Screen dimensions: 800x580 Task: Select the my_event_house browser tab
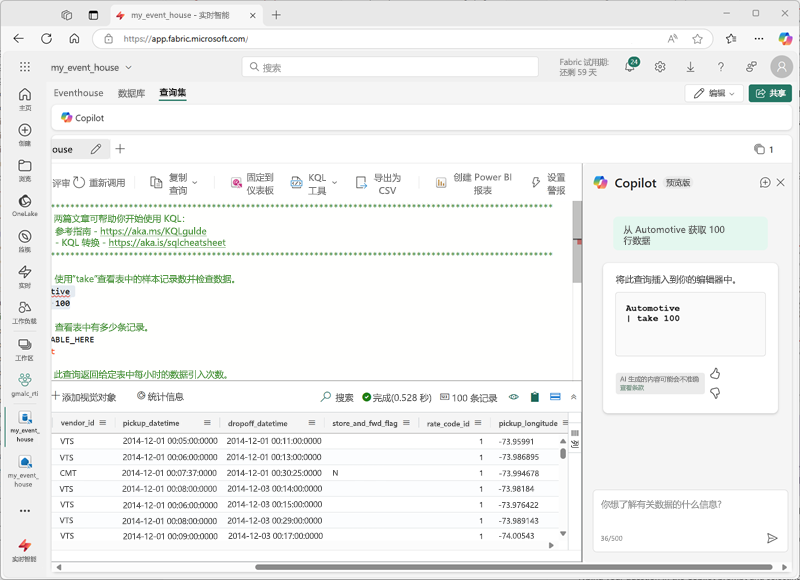pos(187,15)
